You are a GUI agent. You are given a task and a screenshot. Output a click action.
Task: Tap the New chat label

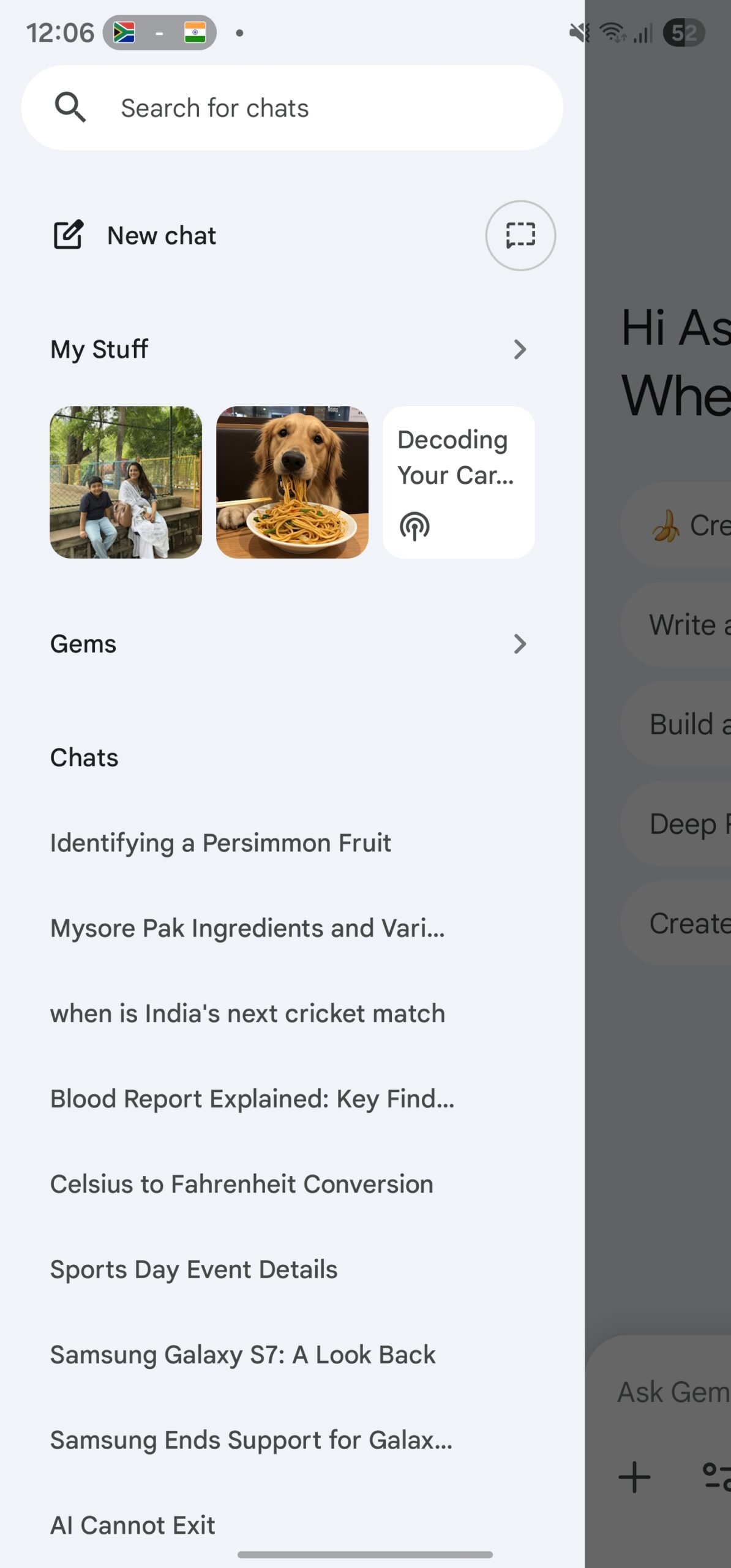[x=162, y=236]
